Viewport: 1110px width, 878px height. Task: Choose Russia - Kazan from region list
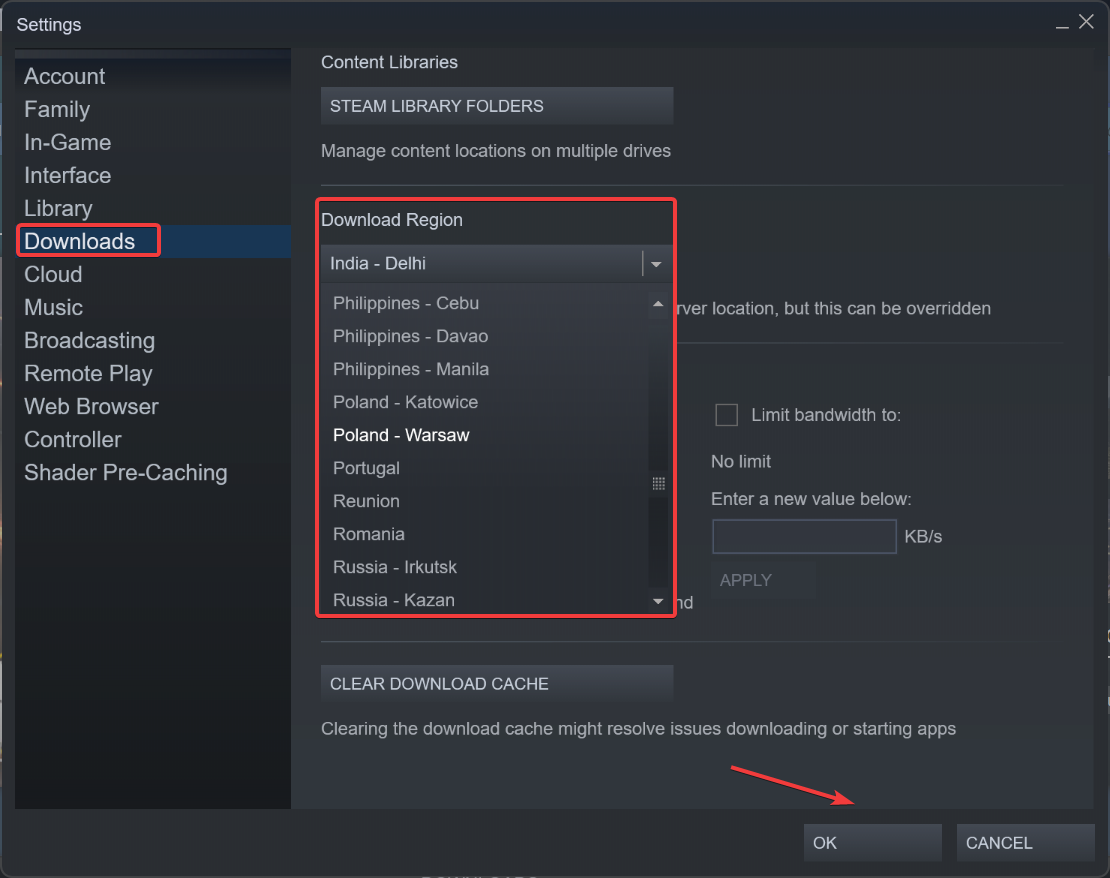point(485,600)
